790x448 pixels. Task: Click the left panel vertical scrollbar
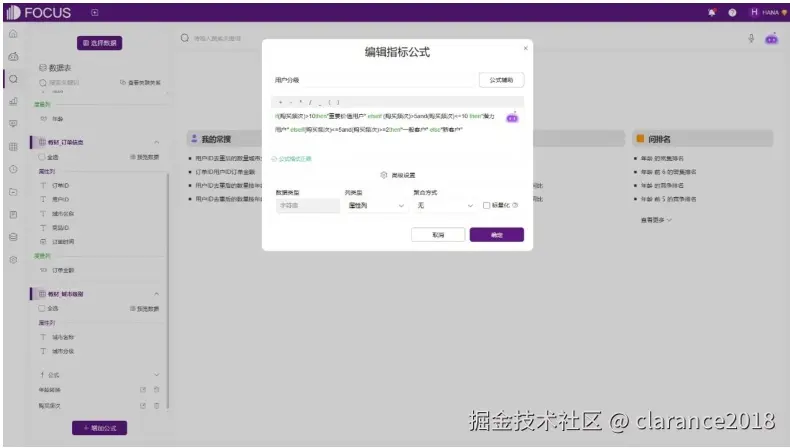tap(167, 290)
